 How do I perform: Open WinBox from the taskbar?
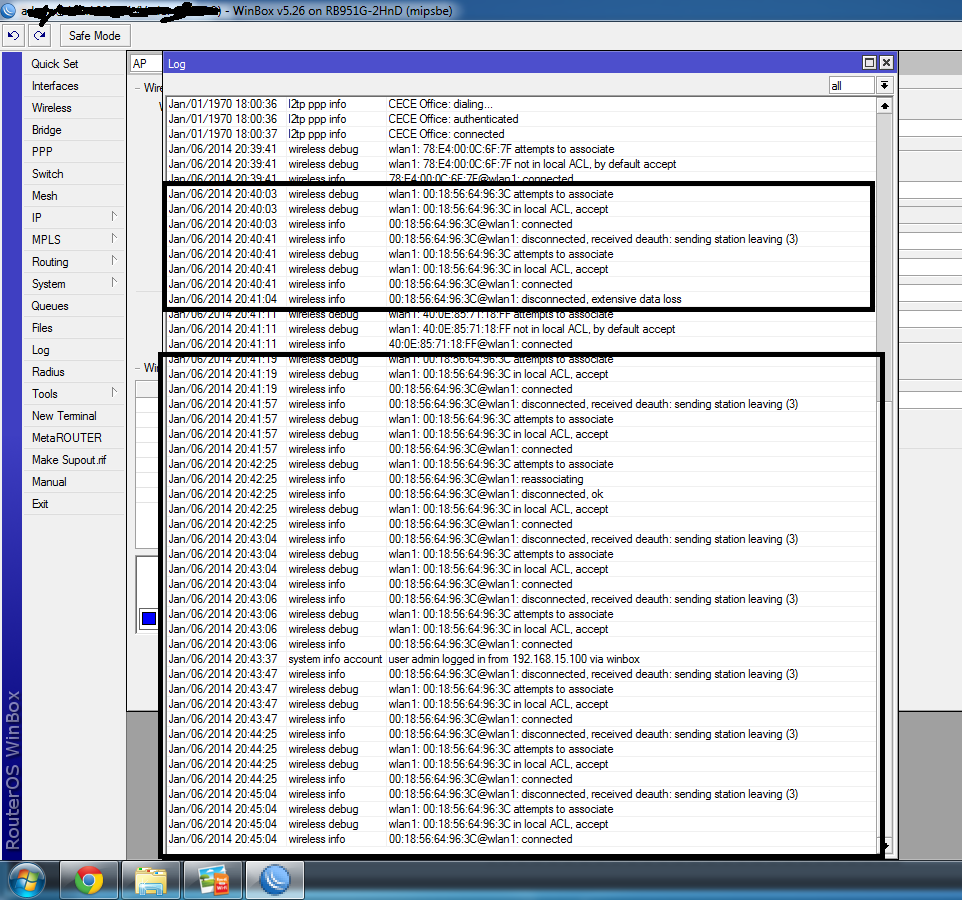pyautogui.click(x=274, y=880)
